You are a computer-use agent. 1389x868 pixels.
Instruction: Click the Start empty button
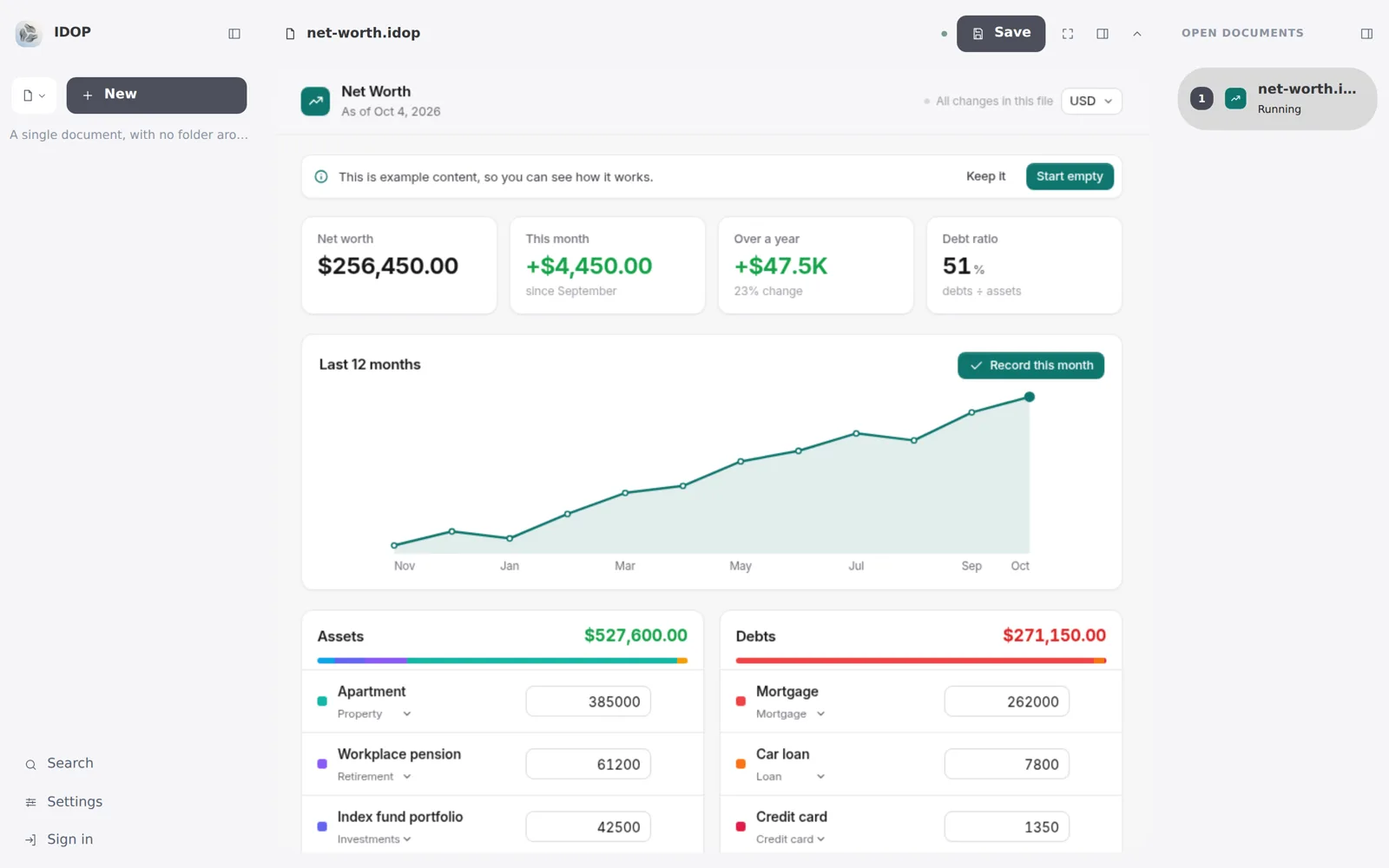point(1070,176)
